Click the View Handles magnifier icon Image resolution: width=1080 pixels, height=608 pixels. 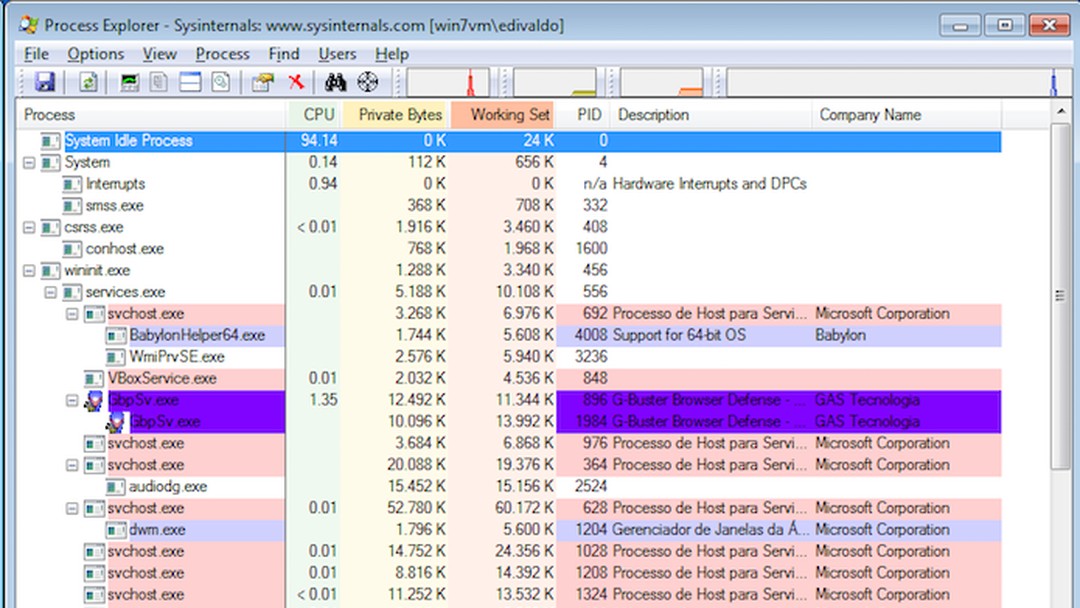(x=220, y=82)
